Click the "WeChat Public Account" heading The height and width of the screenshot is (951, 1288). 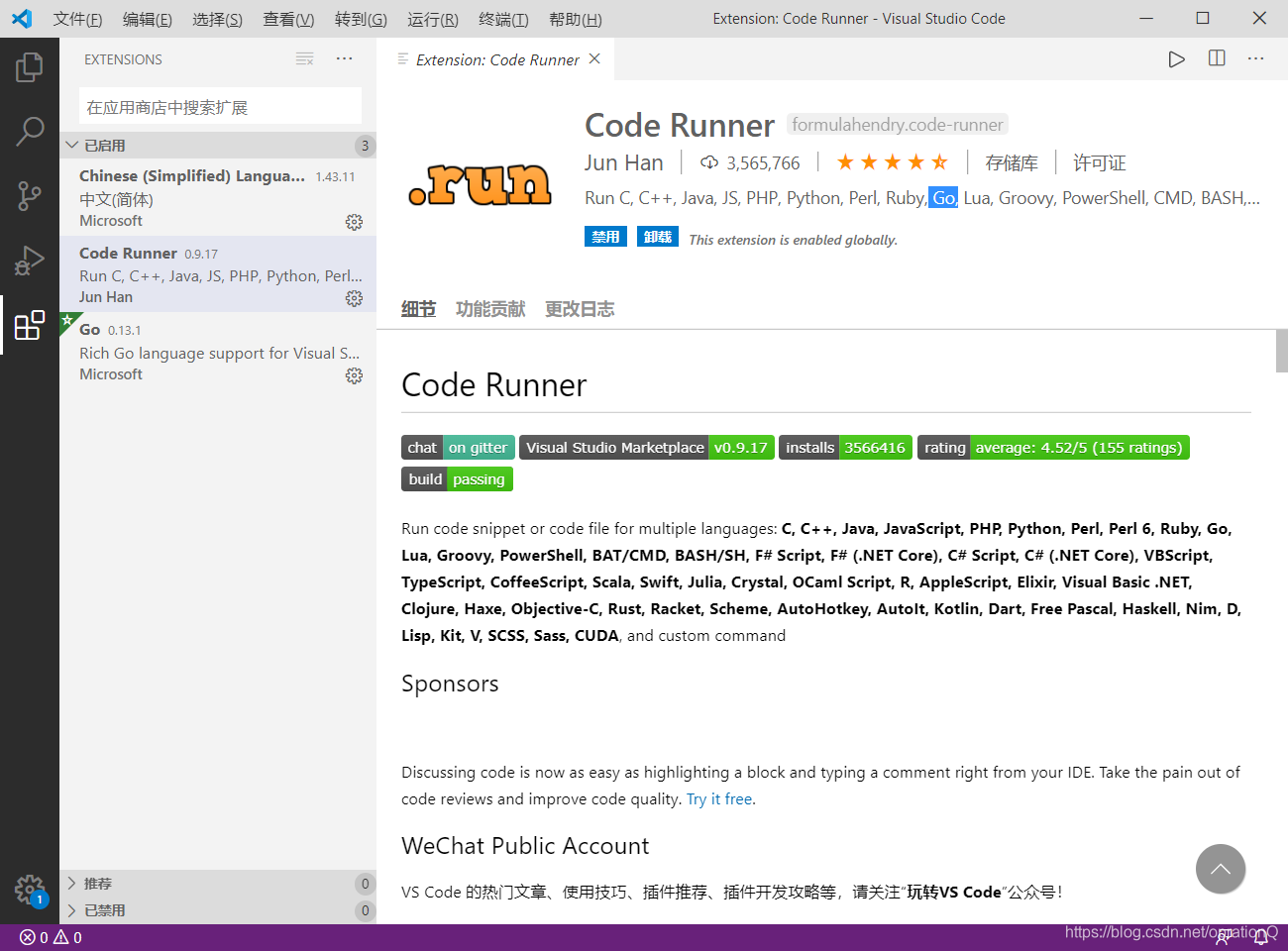pyautogui.click(x=525, y=846)
